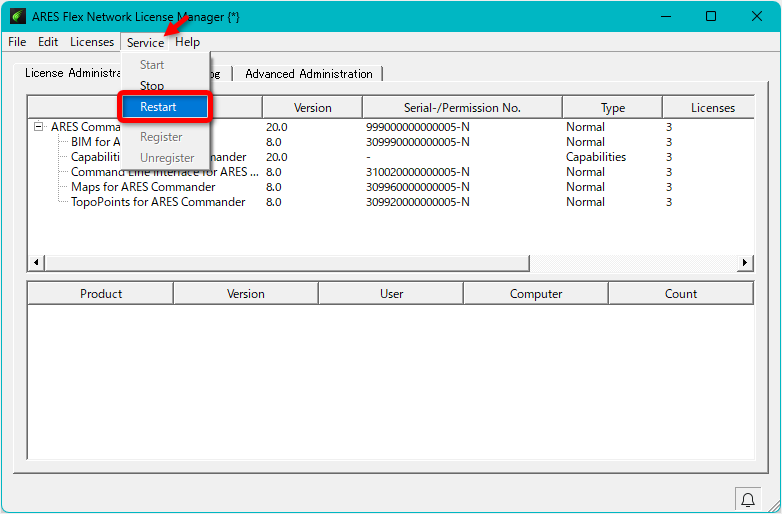Viewport: 782px width, 514px height.
Task: Click the Computer column header
Action: point(536,294)
